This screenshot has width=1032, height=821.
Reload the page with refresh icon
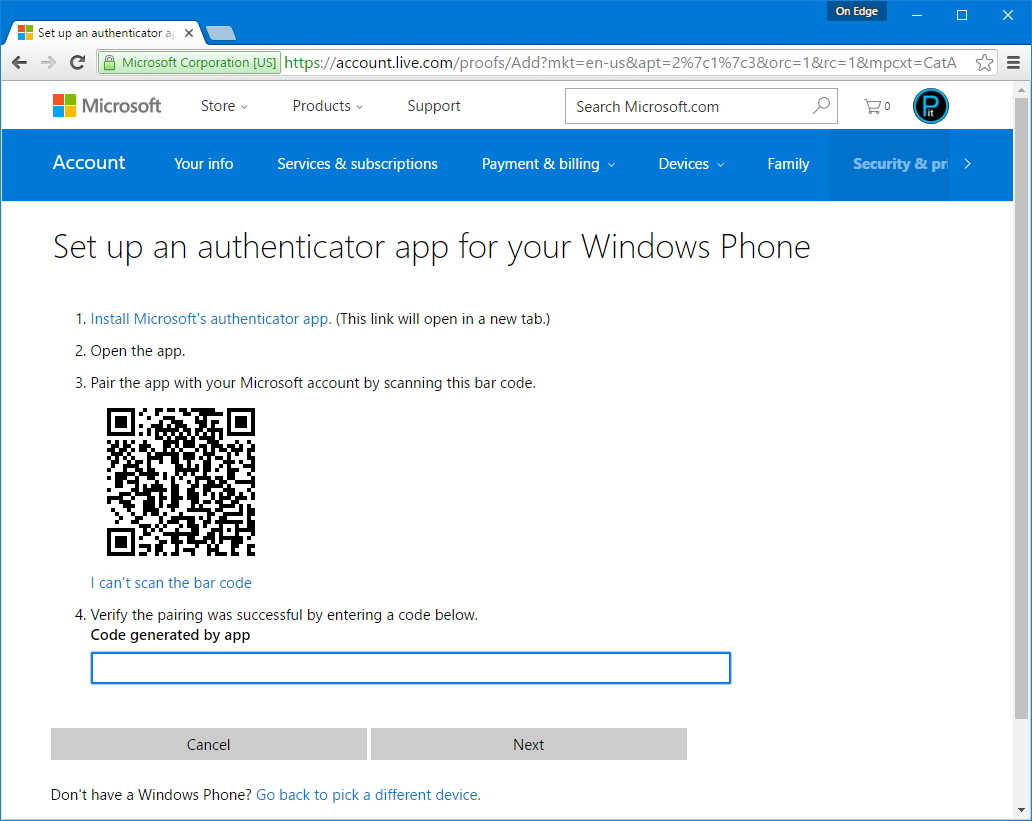tap(78, 63)
